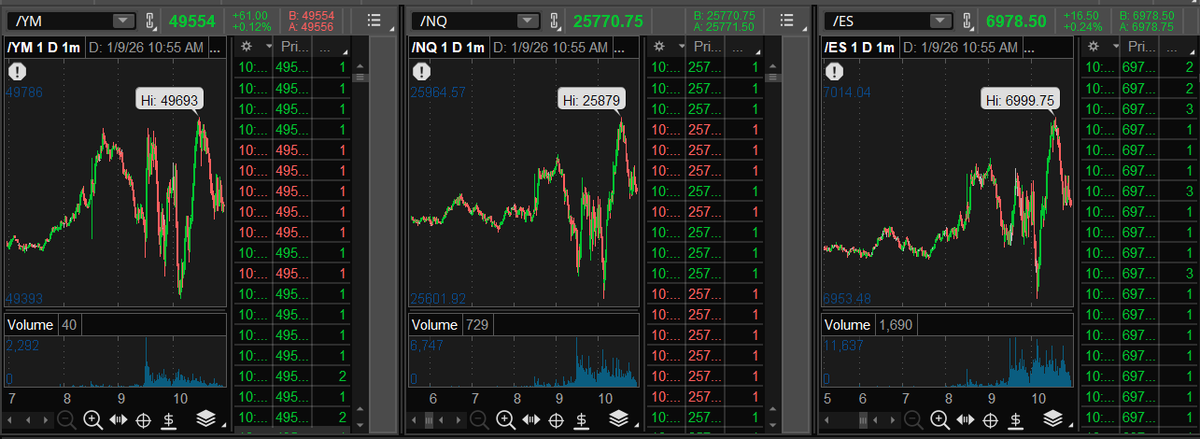Open the list menu icon in /NQ header
This screenshot has height=439, width=1200.
coord(786,21)
